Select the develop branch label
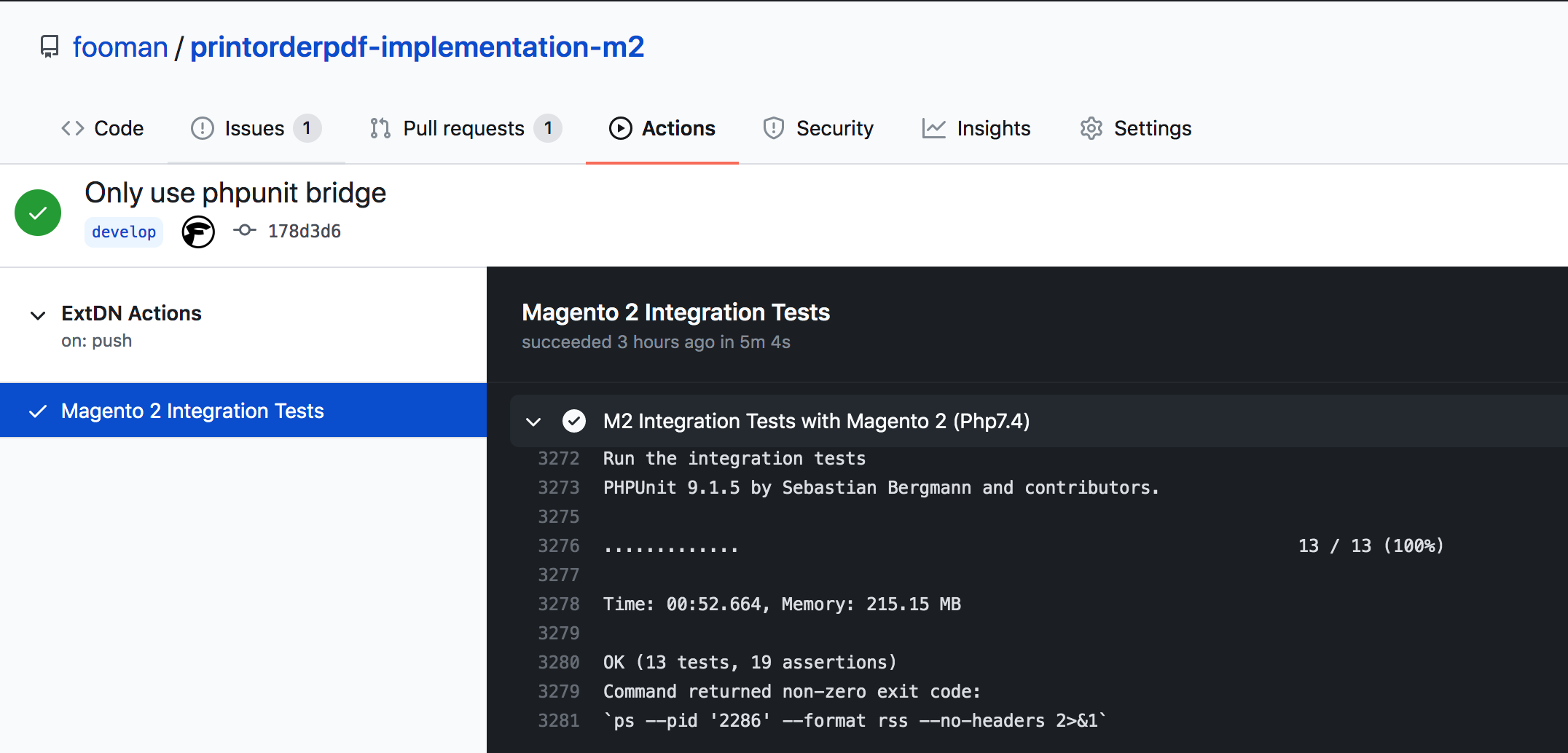The height and width of the screenshot is (753, 1568). click(123, 232)
